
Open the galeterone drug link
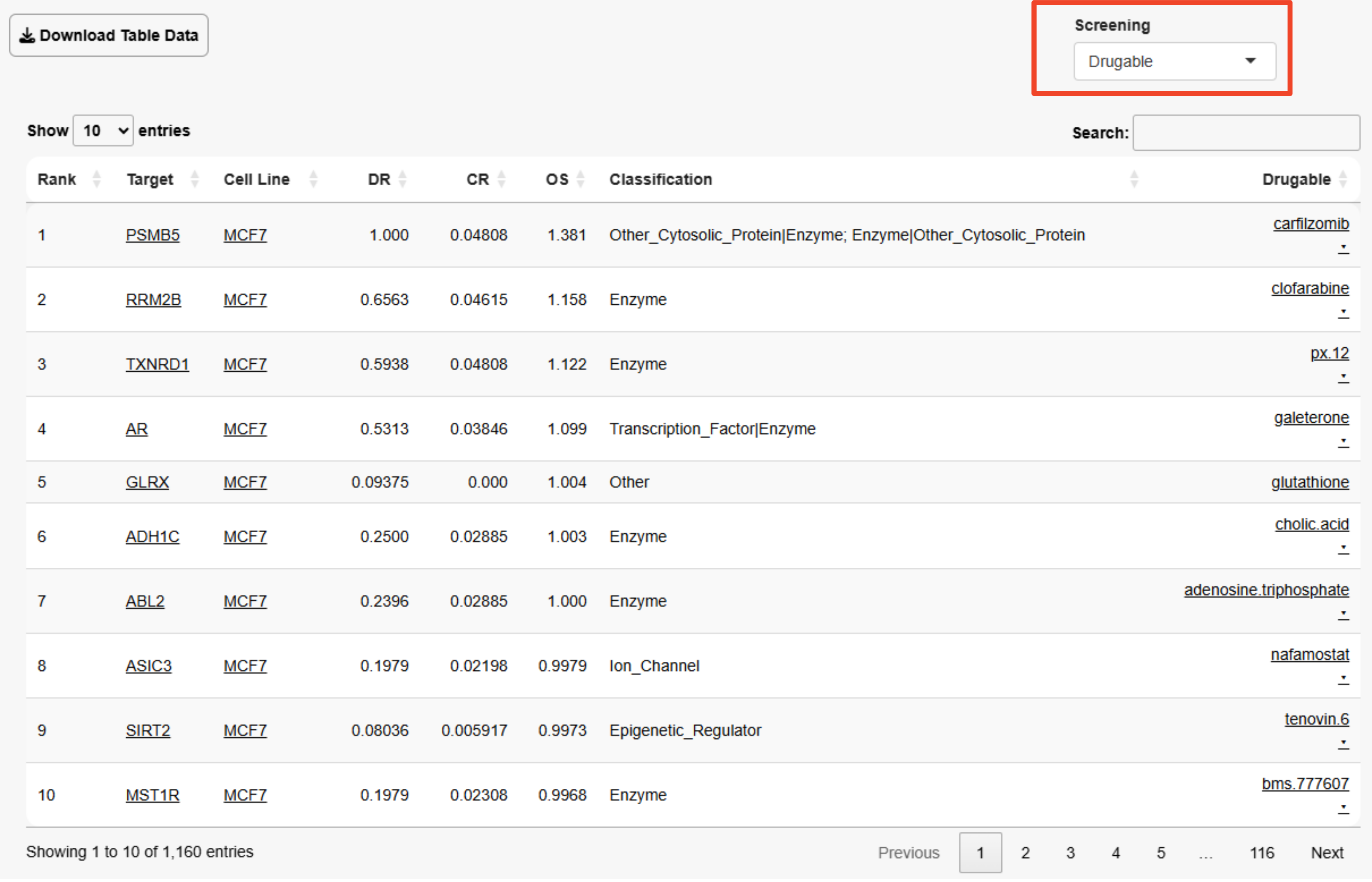click(1311, 417)
